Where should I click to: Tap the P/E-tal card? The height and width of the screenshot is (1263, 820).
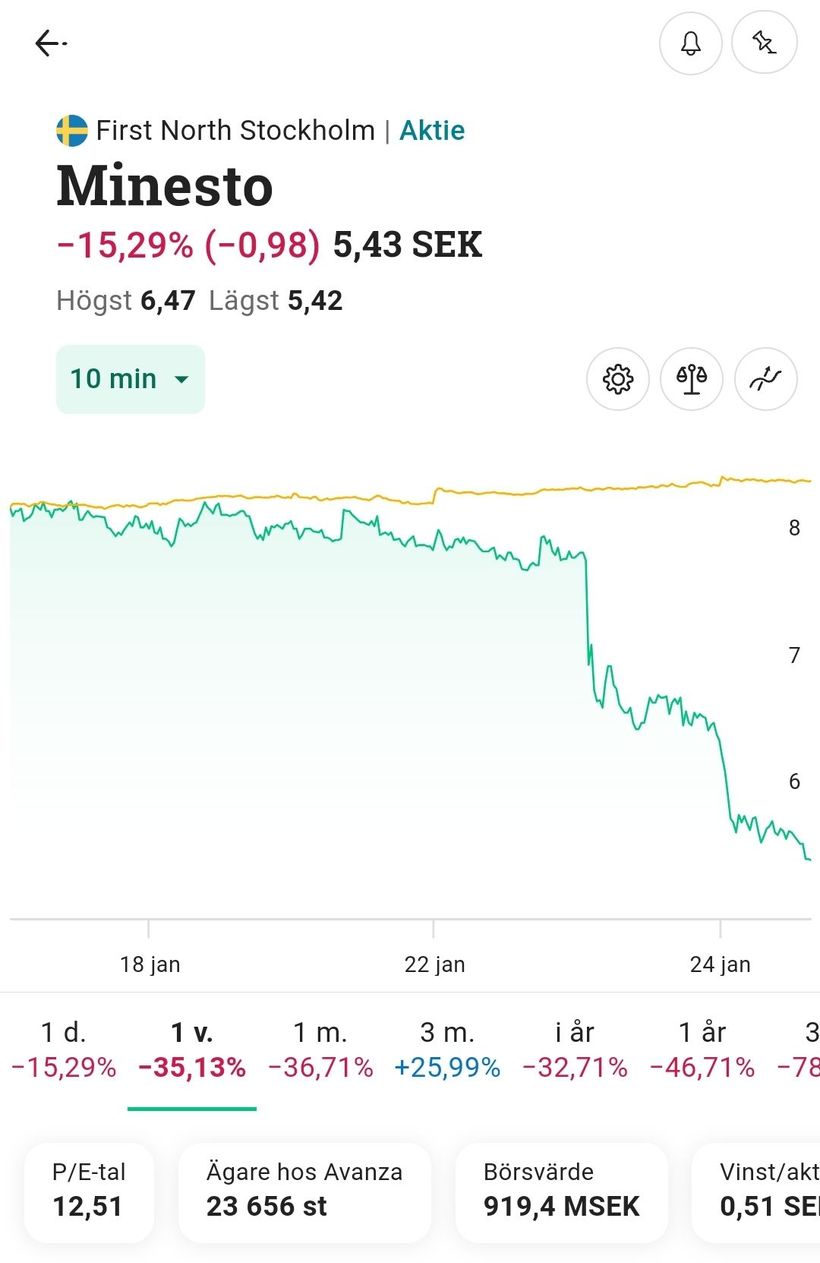(89, 1192)
